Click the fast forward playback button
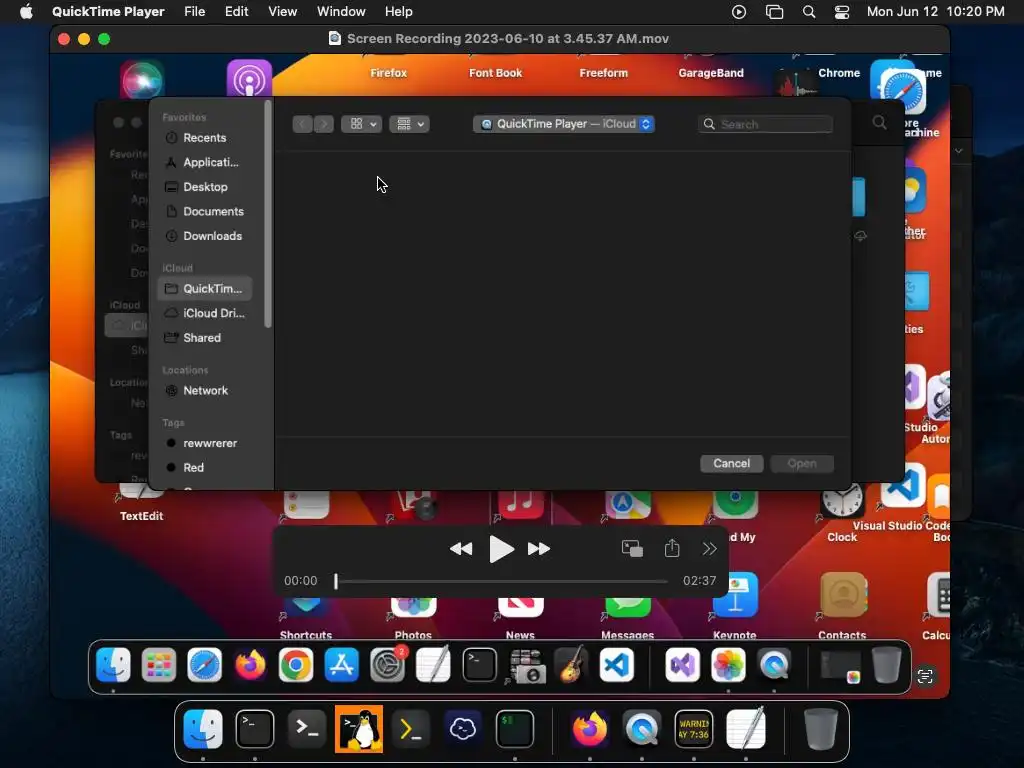Viewport: 1024px width, 768px height. tap(539, 549)
